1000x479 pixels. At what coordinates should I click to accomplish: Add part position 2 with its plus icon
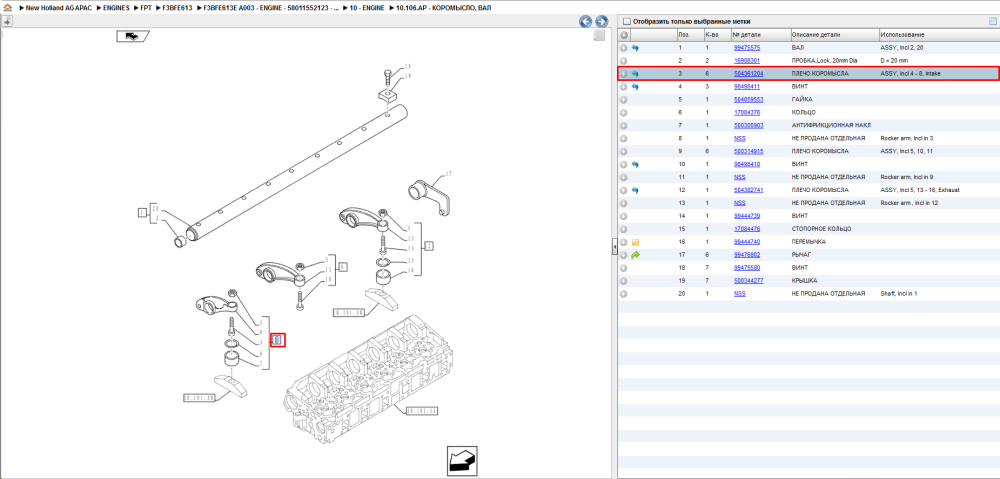coord(624,61)
